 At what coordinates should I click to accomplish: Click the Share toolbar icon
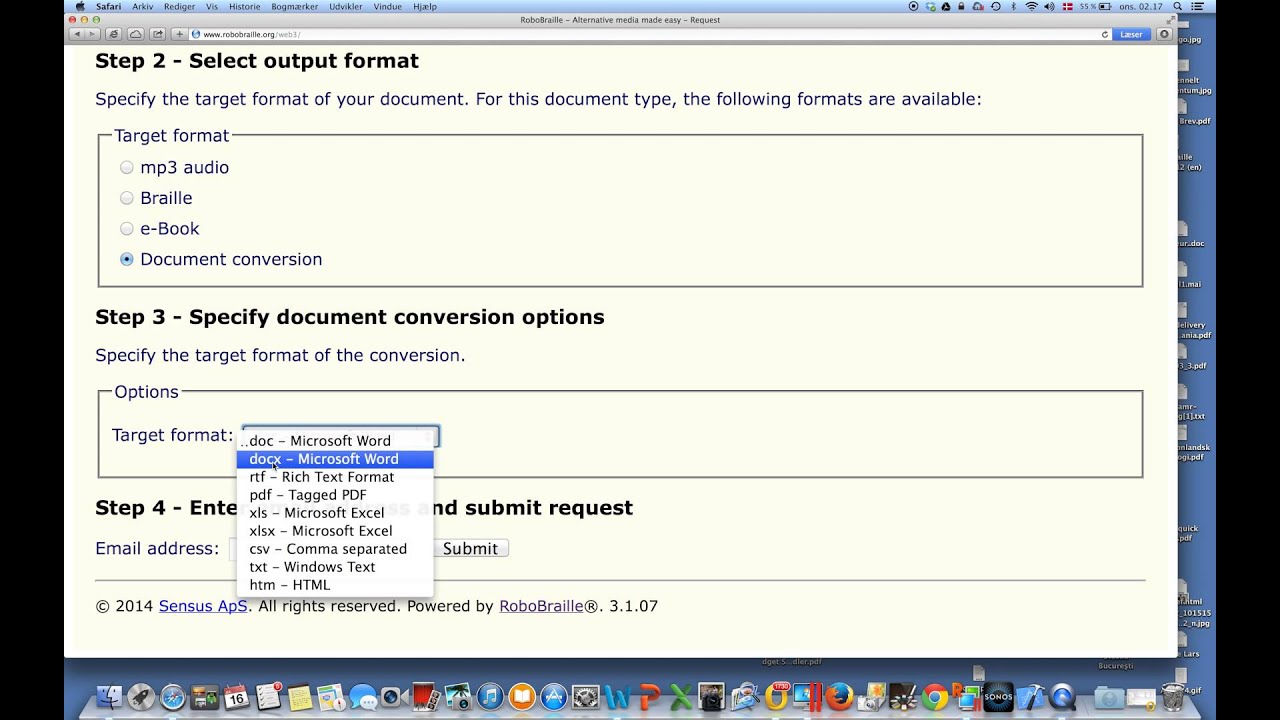pyautogui.click(x=157, y=34)
